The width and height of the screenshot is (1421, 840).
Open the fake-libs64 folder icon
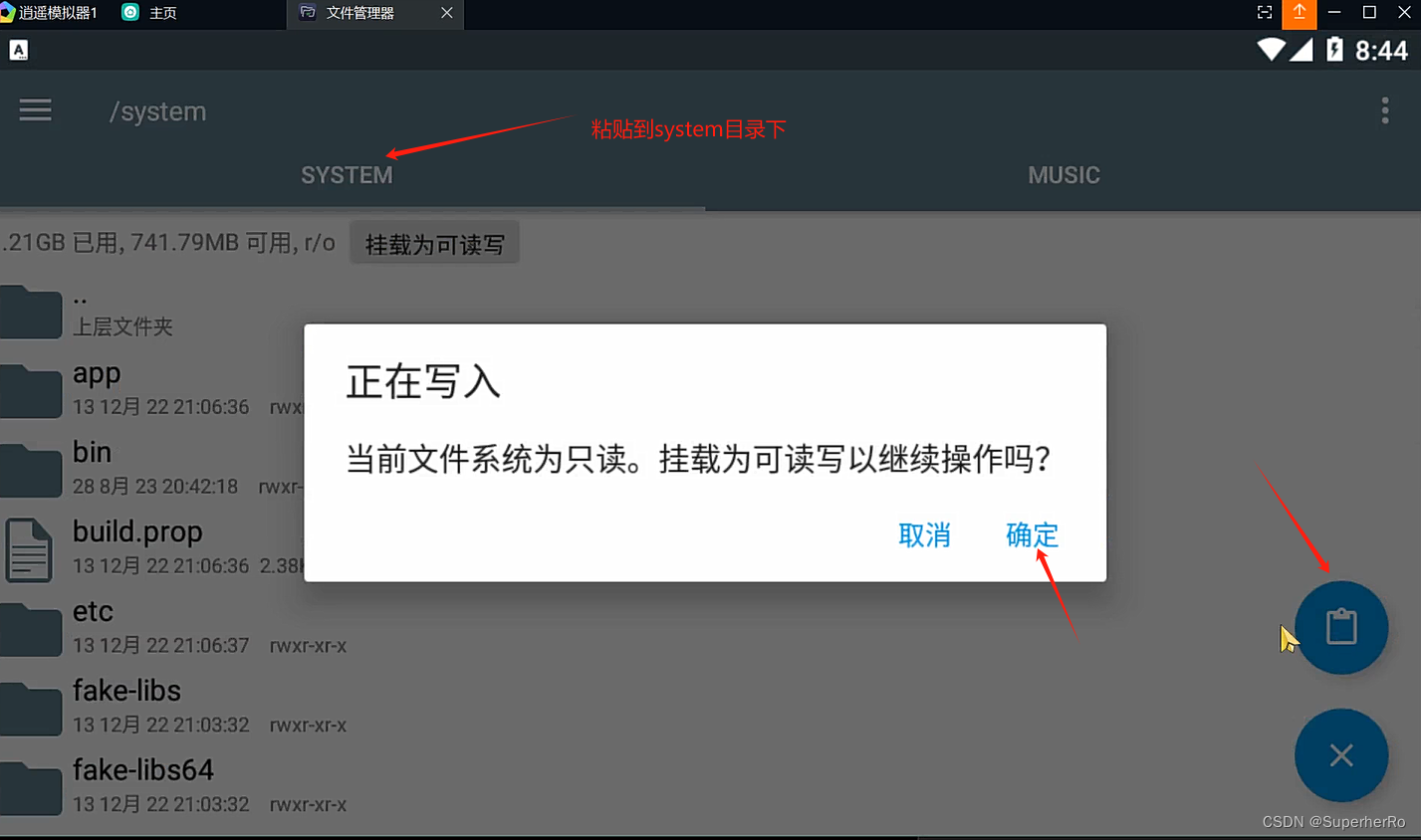click(31, 788)
